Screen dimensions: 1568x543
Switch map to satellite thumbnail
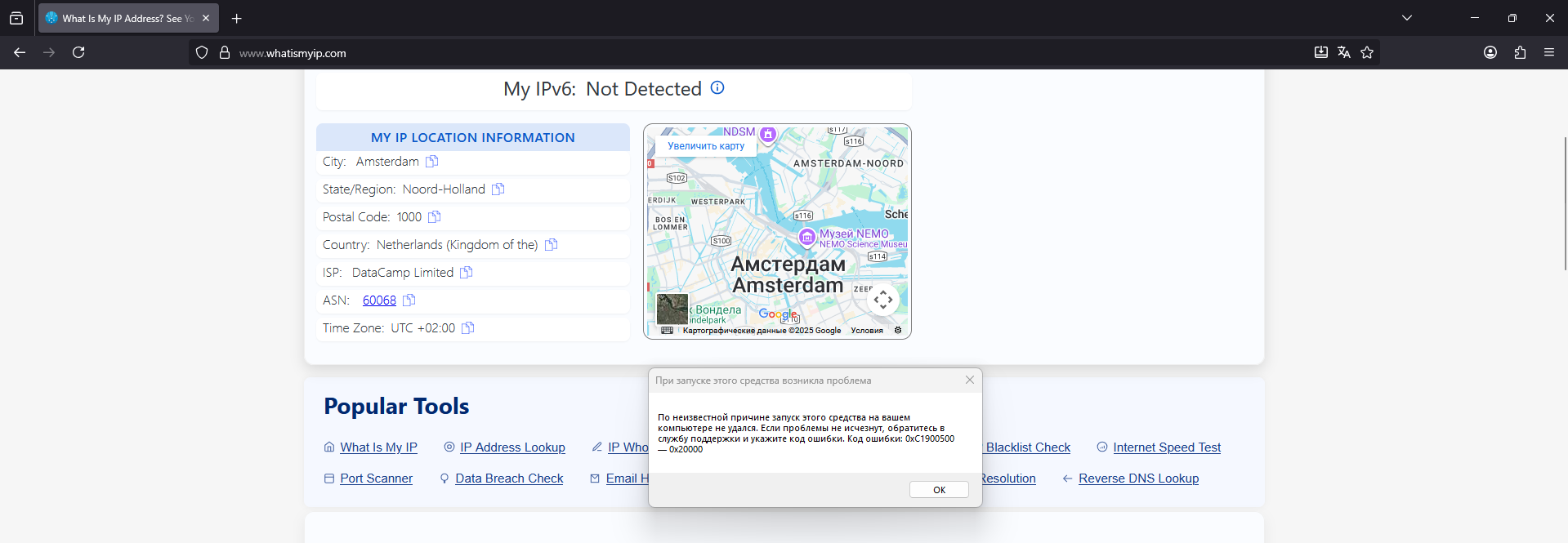pyautogui.click(x=672, y=309)
